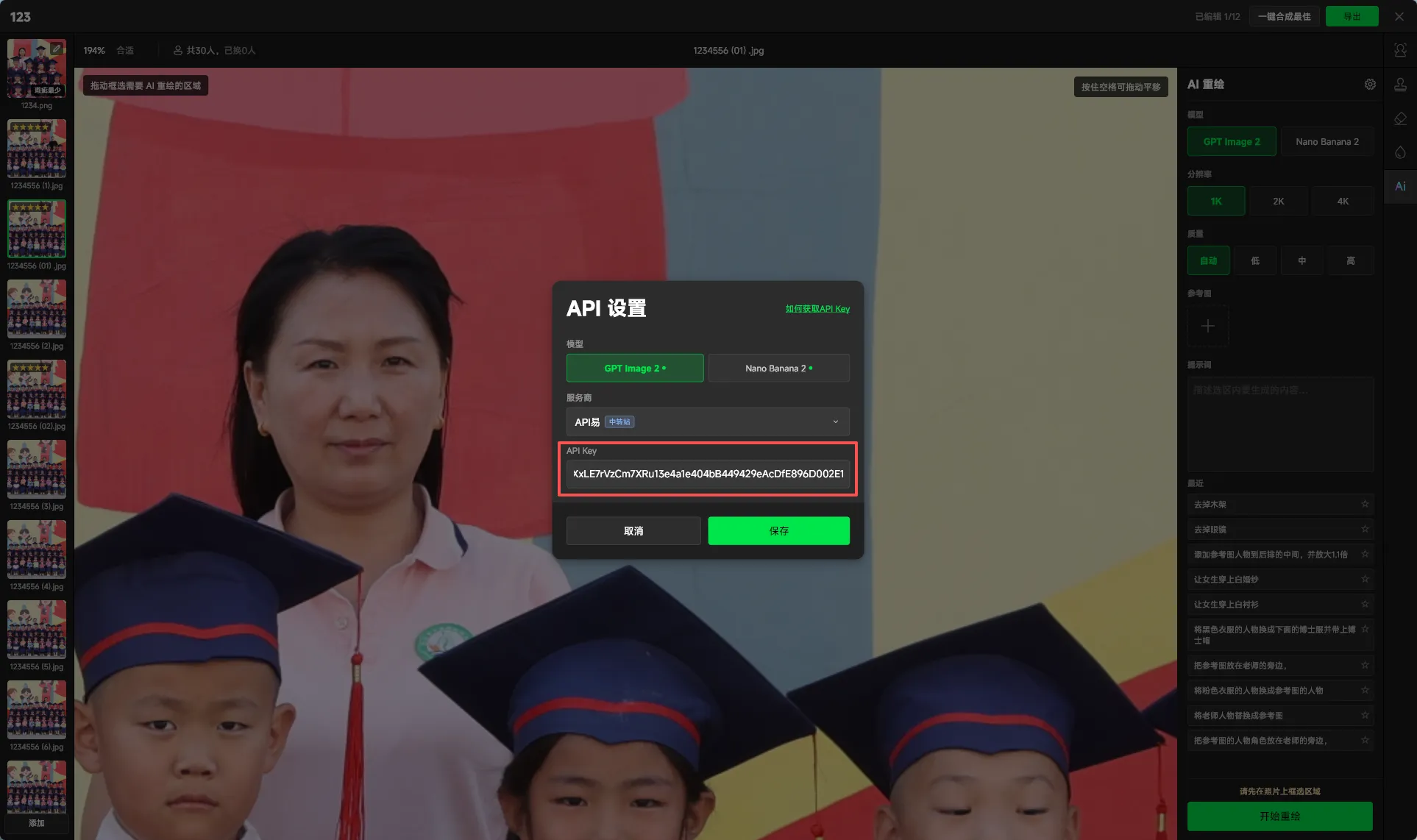Viewport: 1417px width, 840px height.
Task: Set quality to 低
Action: [x=1255, y=260]
